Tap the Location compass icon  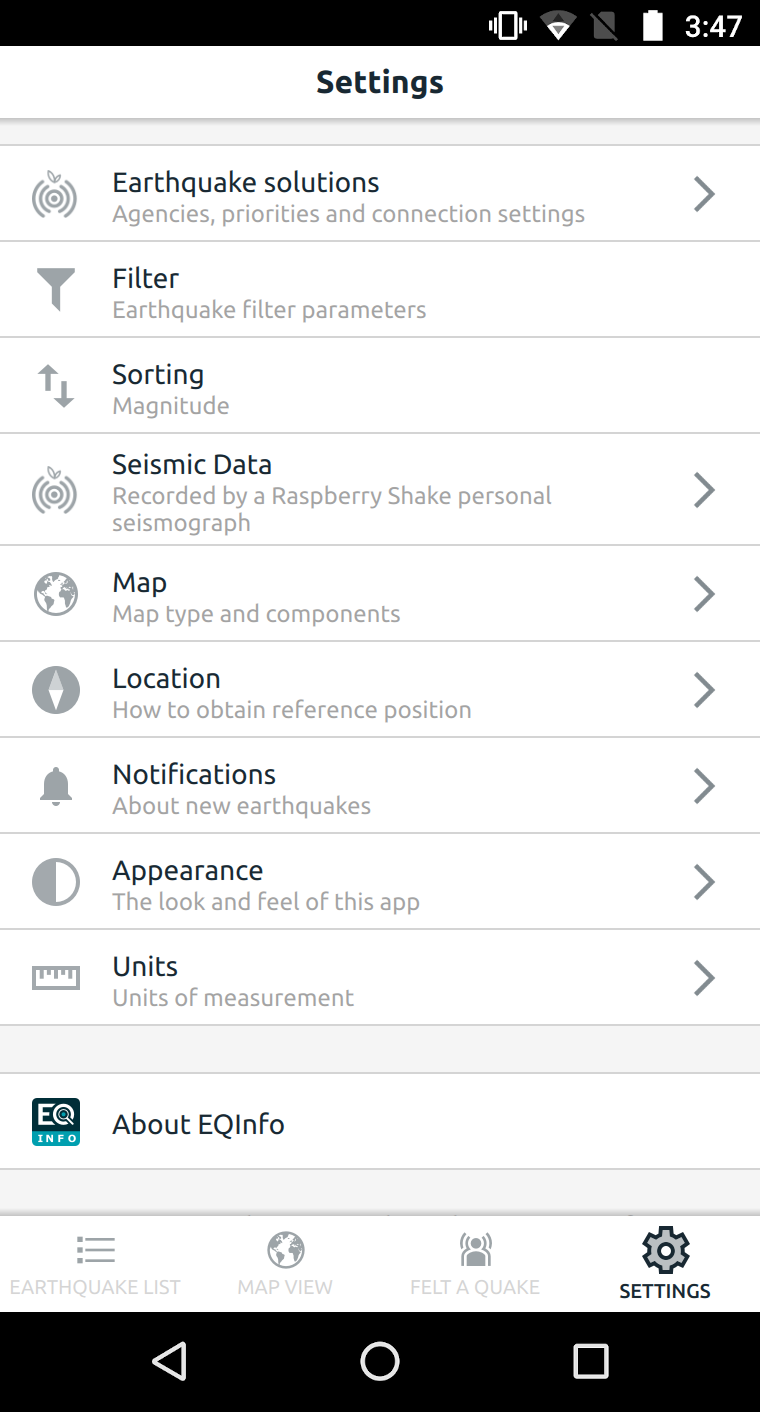(55, 690)
